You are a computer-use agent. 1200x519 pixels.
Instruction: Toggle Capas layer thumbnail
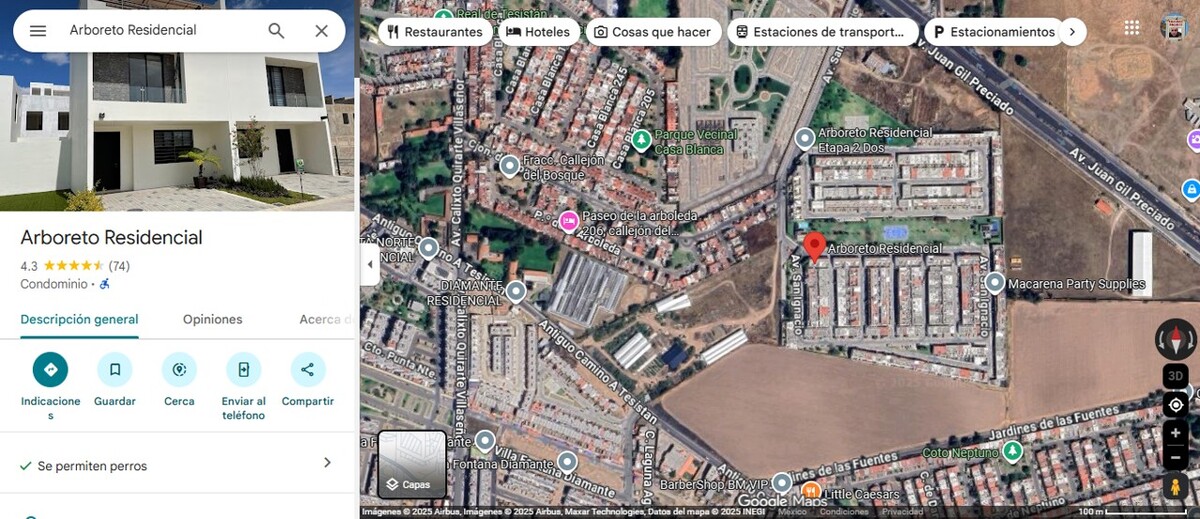click(x=412, y=464)
